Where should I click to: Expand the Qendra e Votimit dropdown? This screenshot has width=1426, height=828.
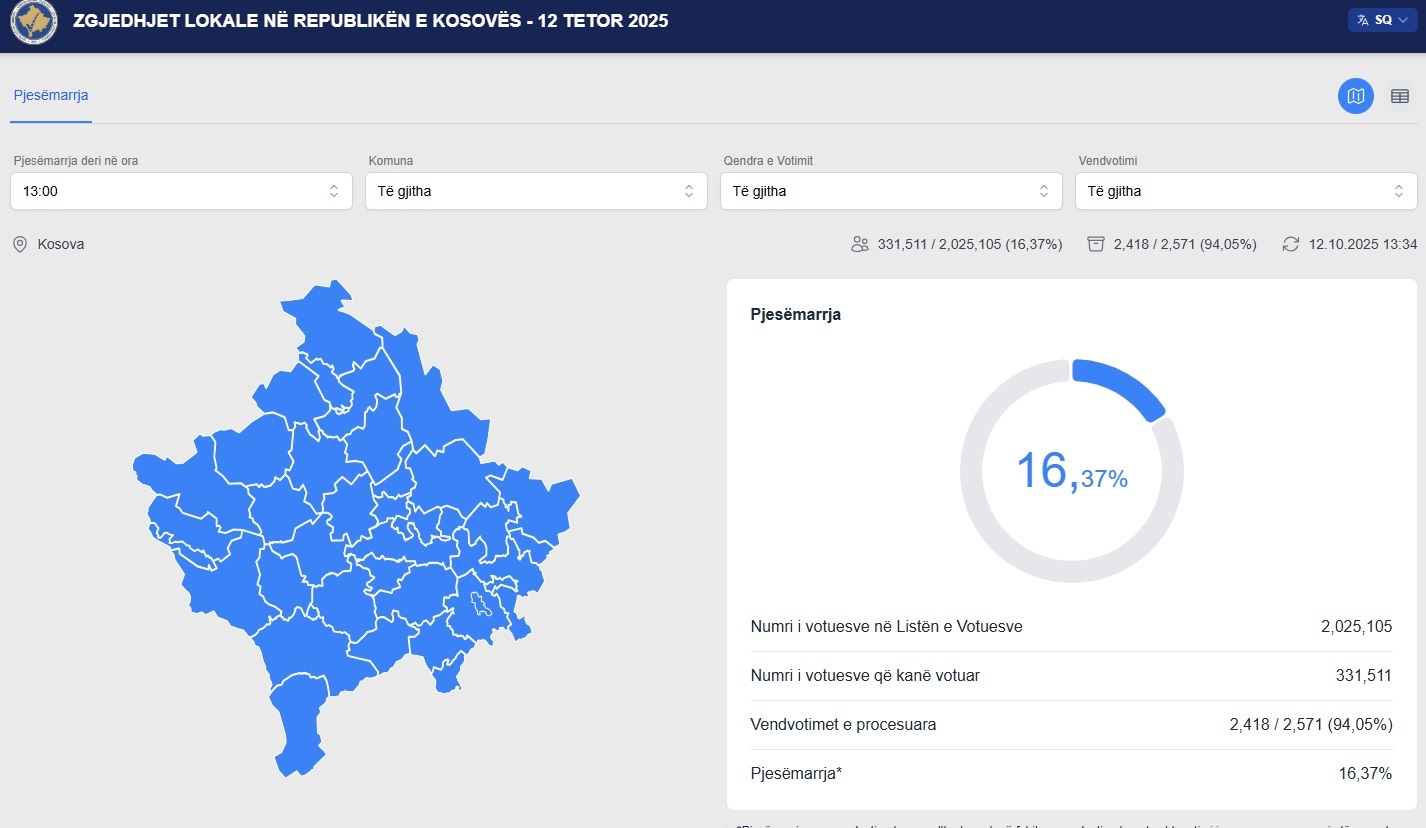(x=891, y=191)
